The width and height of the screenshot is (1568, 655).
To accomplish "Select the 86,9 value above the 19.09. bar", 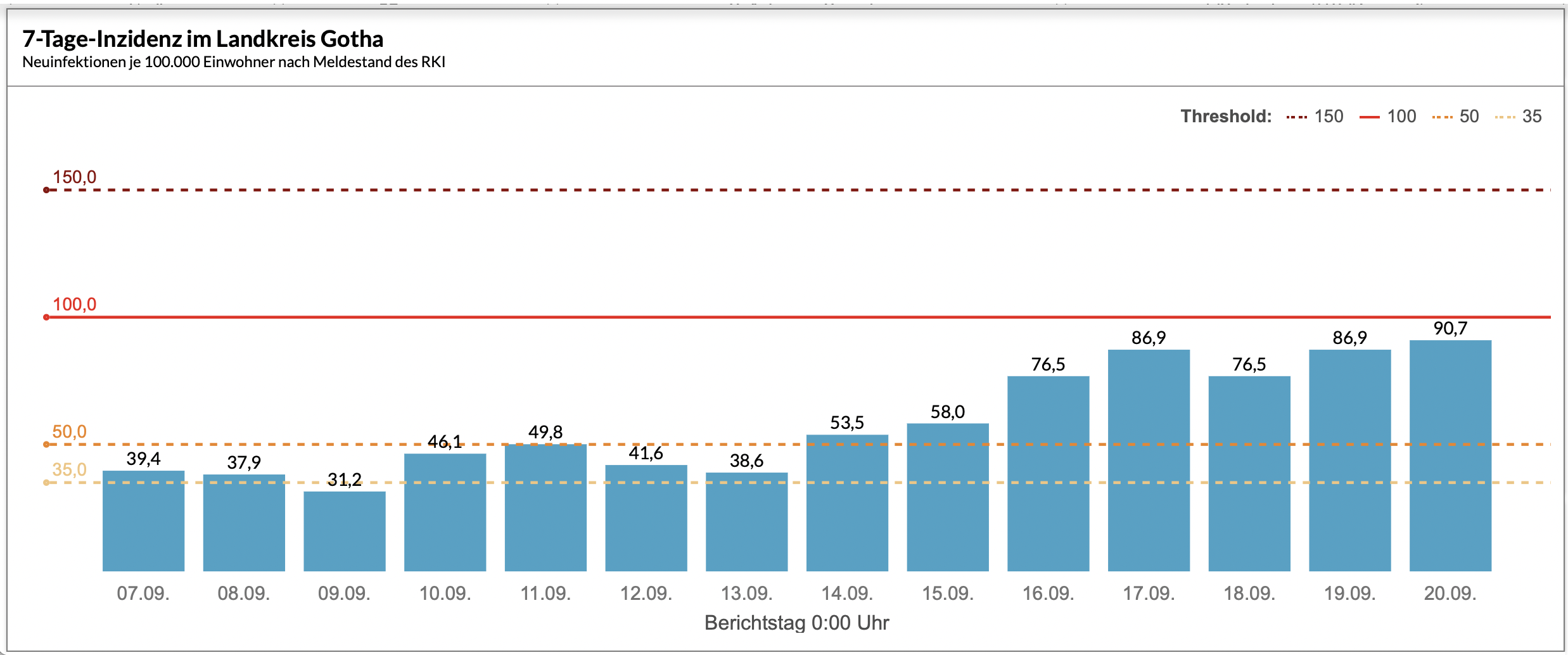I will pos(1350,338).
